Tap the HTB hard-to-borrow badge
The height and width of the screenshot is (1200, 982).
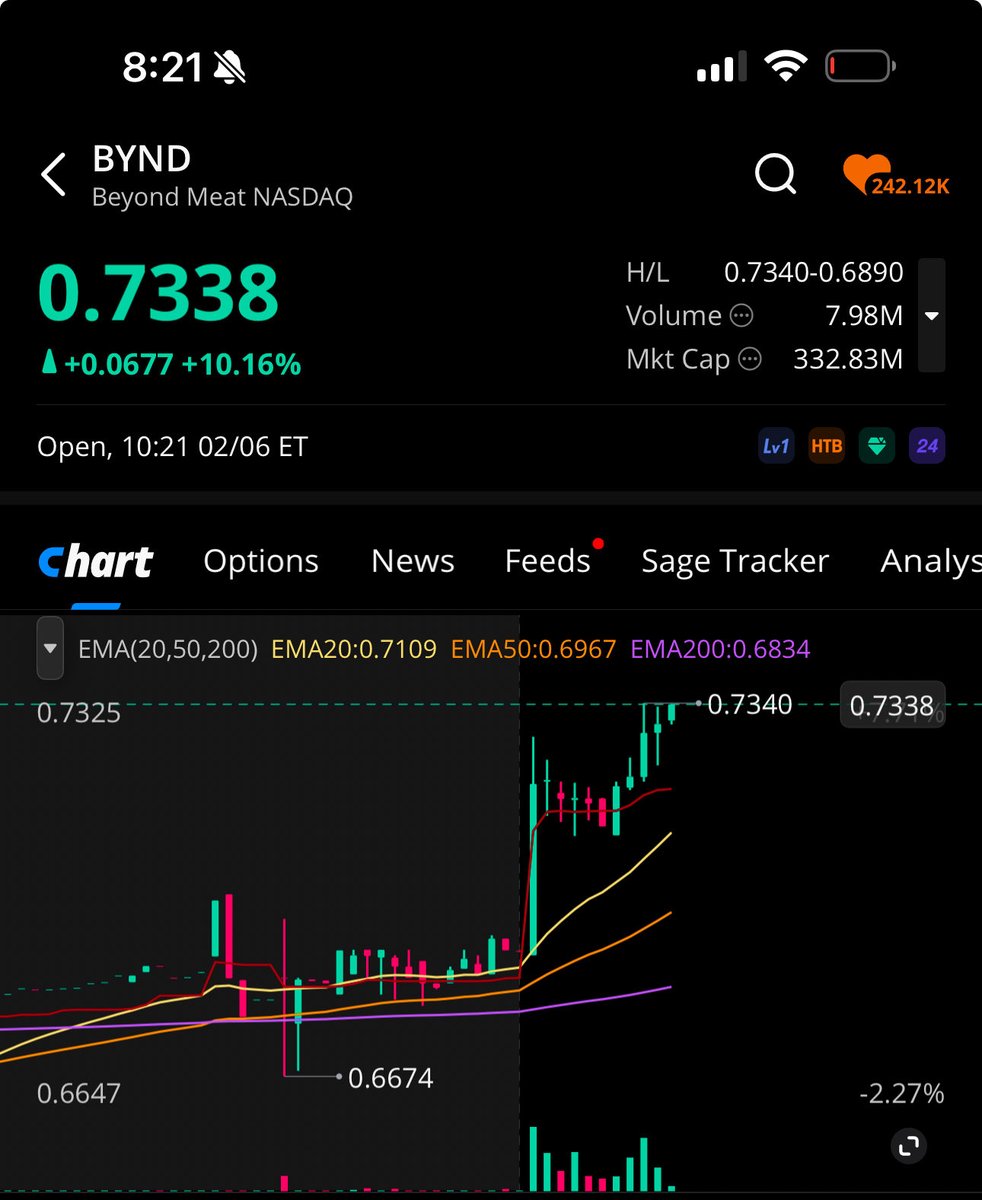[827, 446]
